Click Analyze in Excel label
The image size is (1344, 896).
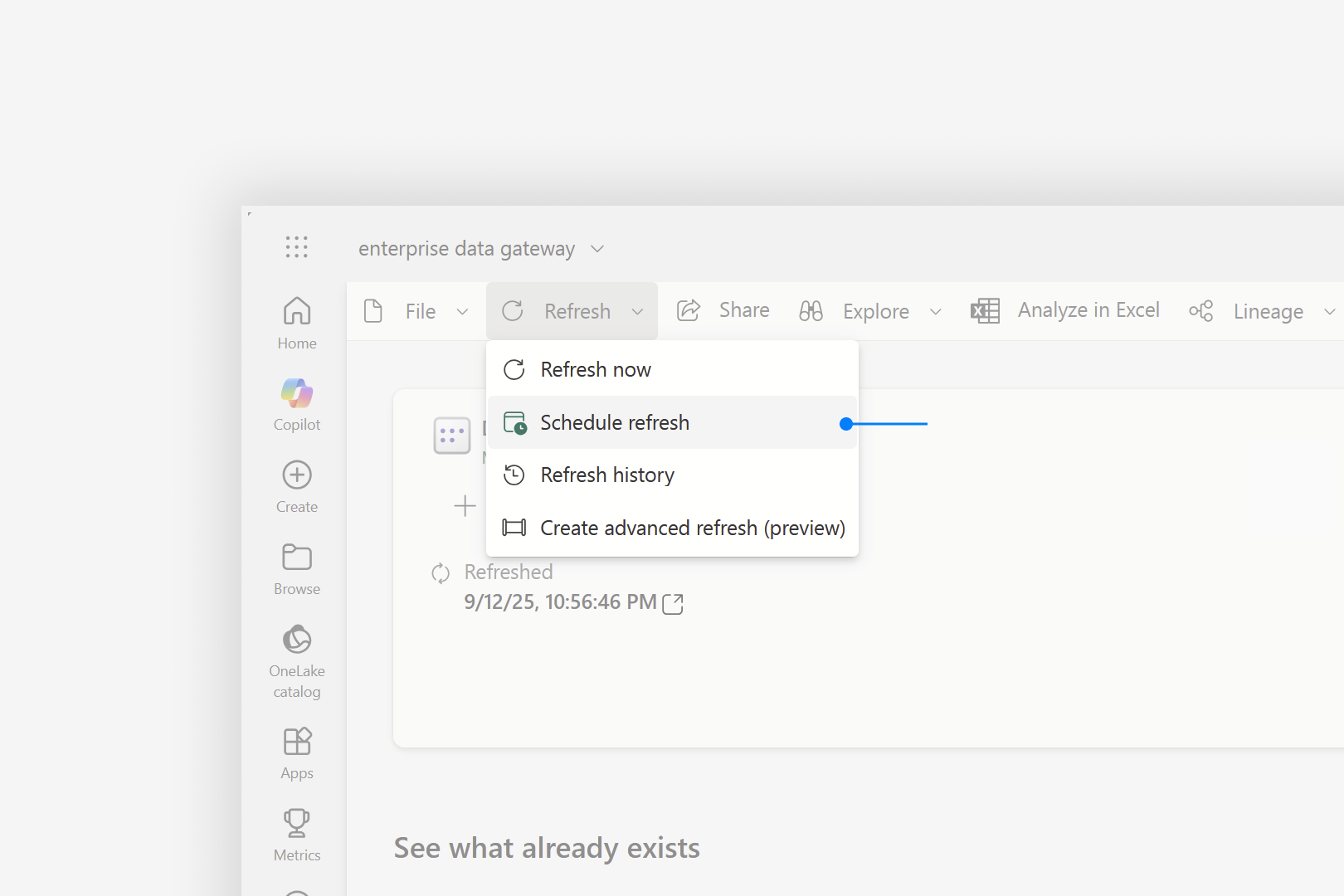click(x=1088, y=310)
